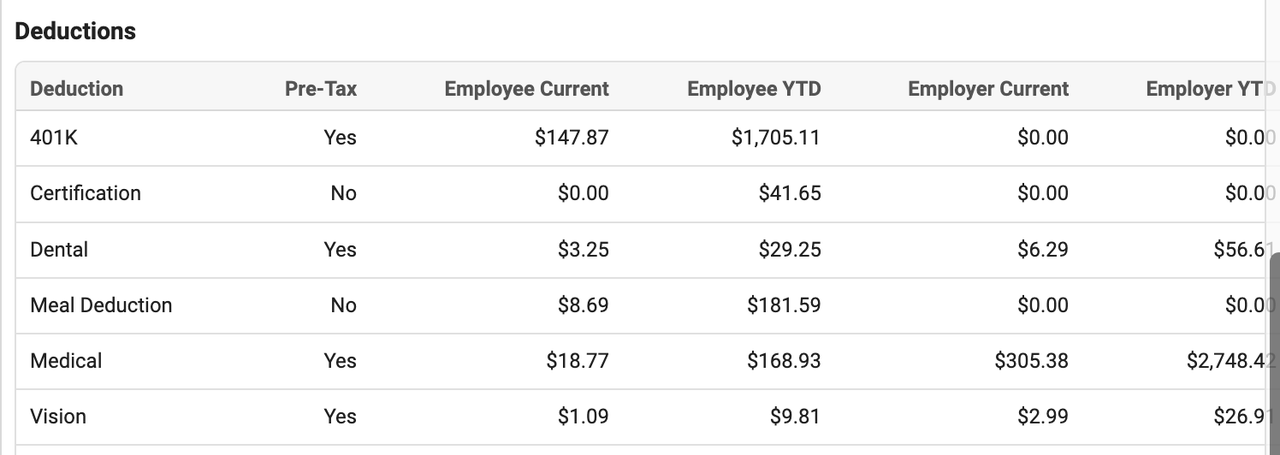Click the Deduction column header
This screenshot has width=1280, height=455.
tap(77, 89)
